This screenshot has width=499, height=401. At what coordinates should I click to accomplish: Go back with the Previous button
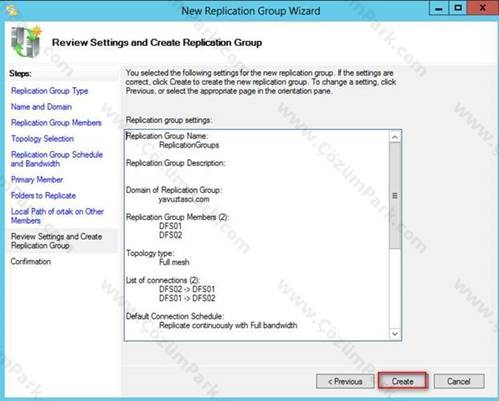345,381
